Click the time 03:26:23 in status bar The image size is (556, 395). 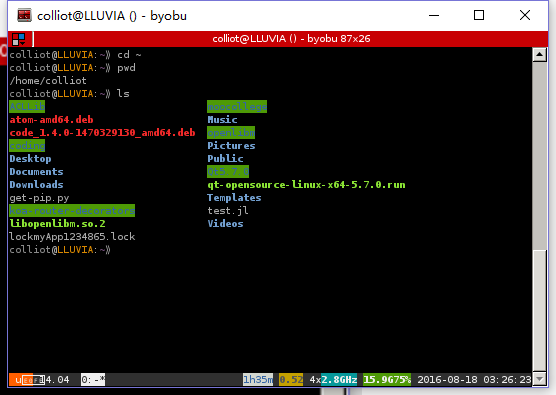click(507, 380)
